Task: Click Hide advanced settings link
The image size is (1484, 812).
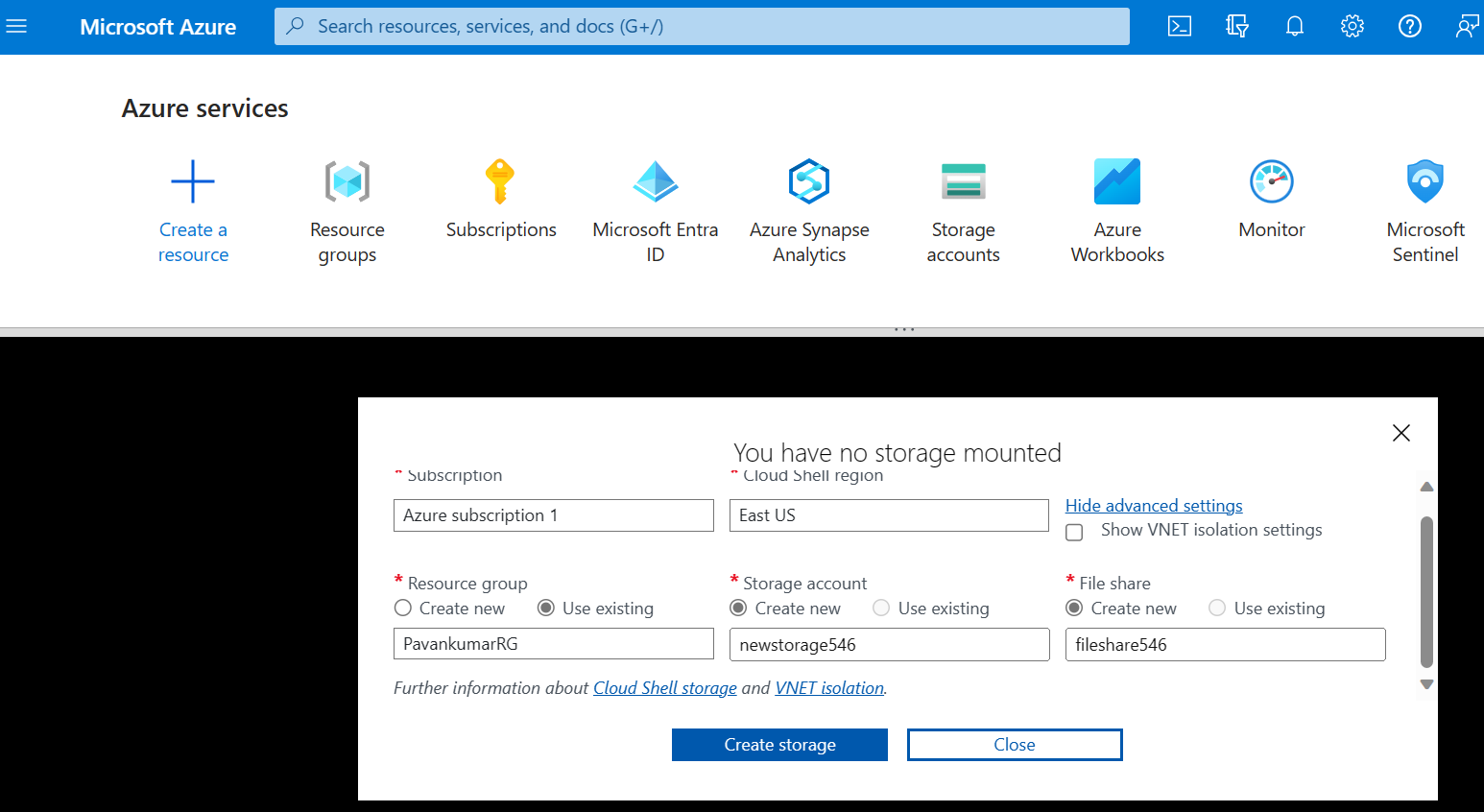Action: click(x=1154, y=506)
